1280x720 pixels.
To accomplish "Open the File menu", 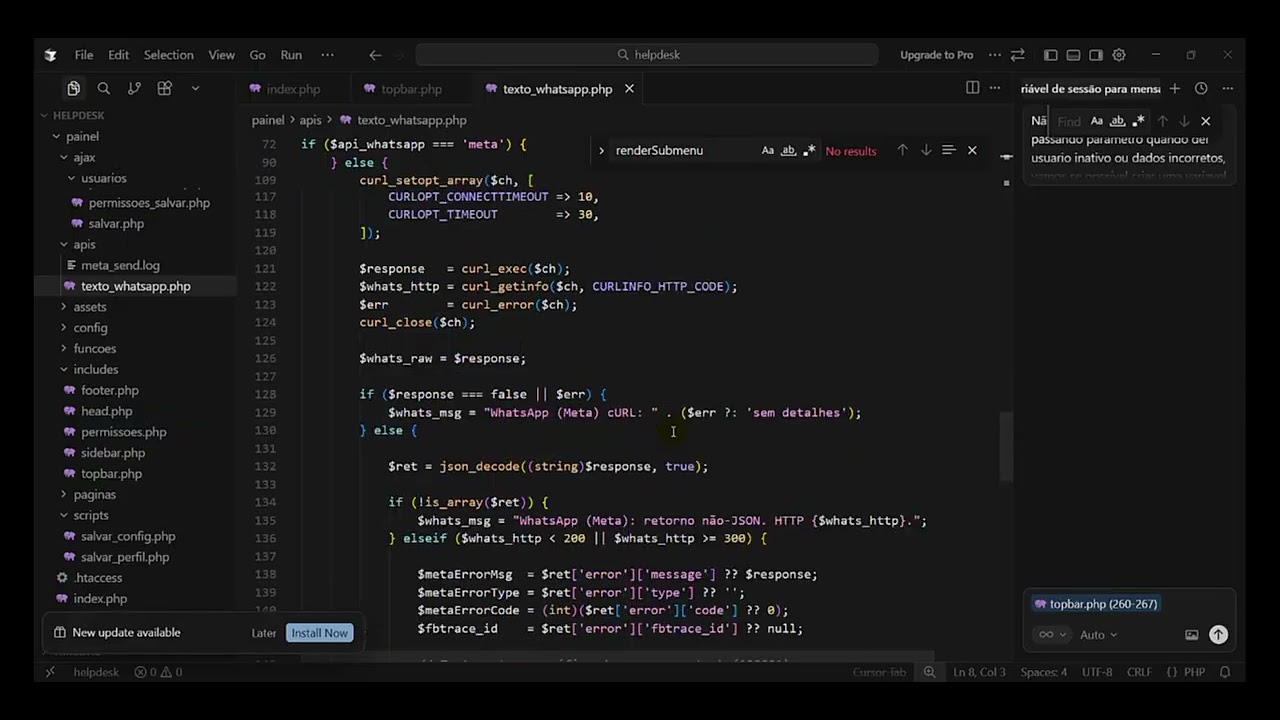I will click(x=84, y=55).
